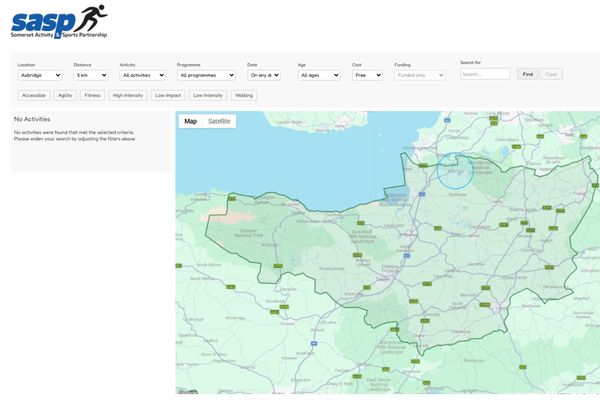This screenshot has height=400, width=600.
Task: Click the SASP logo
Action: [59, 21]
